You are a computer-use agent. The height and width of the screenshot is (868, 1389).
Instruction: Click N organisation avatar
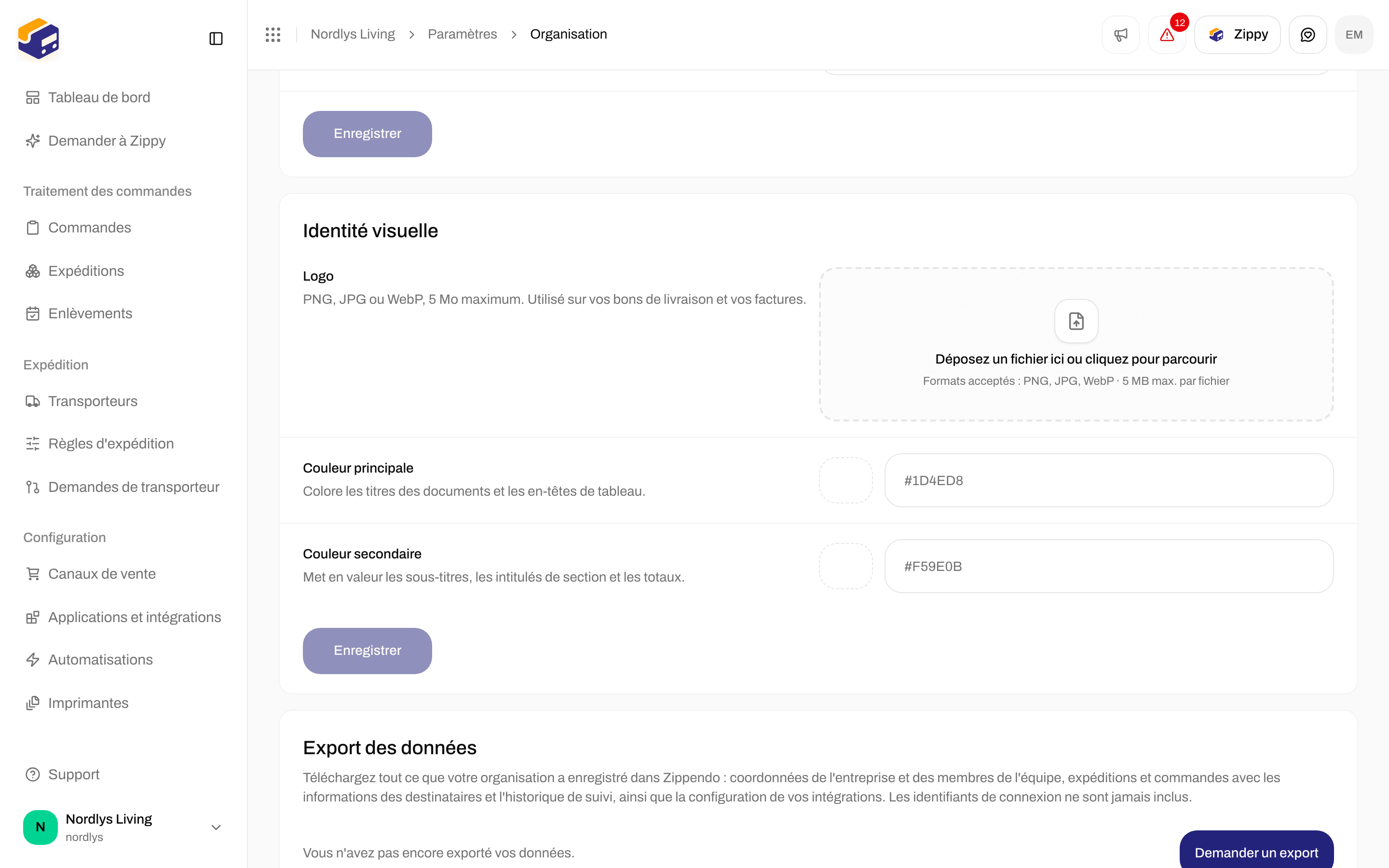tap(40, 827)
